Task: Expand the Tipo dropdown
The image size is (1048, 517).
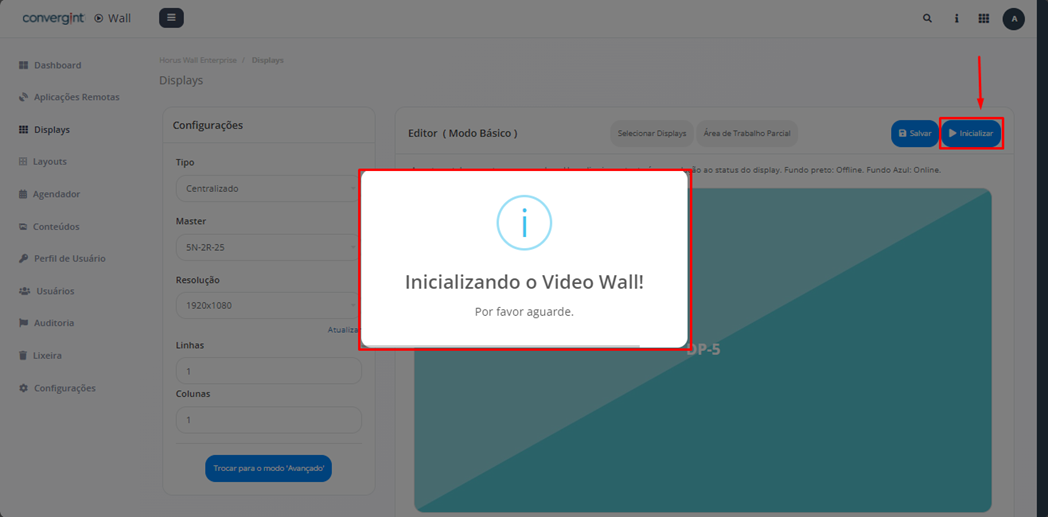Action: click(x=267, y=188)
